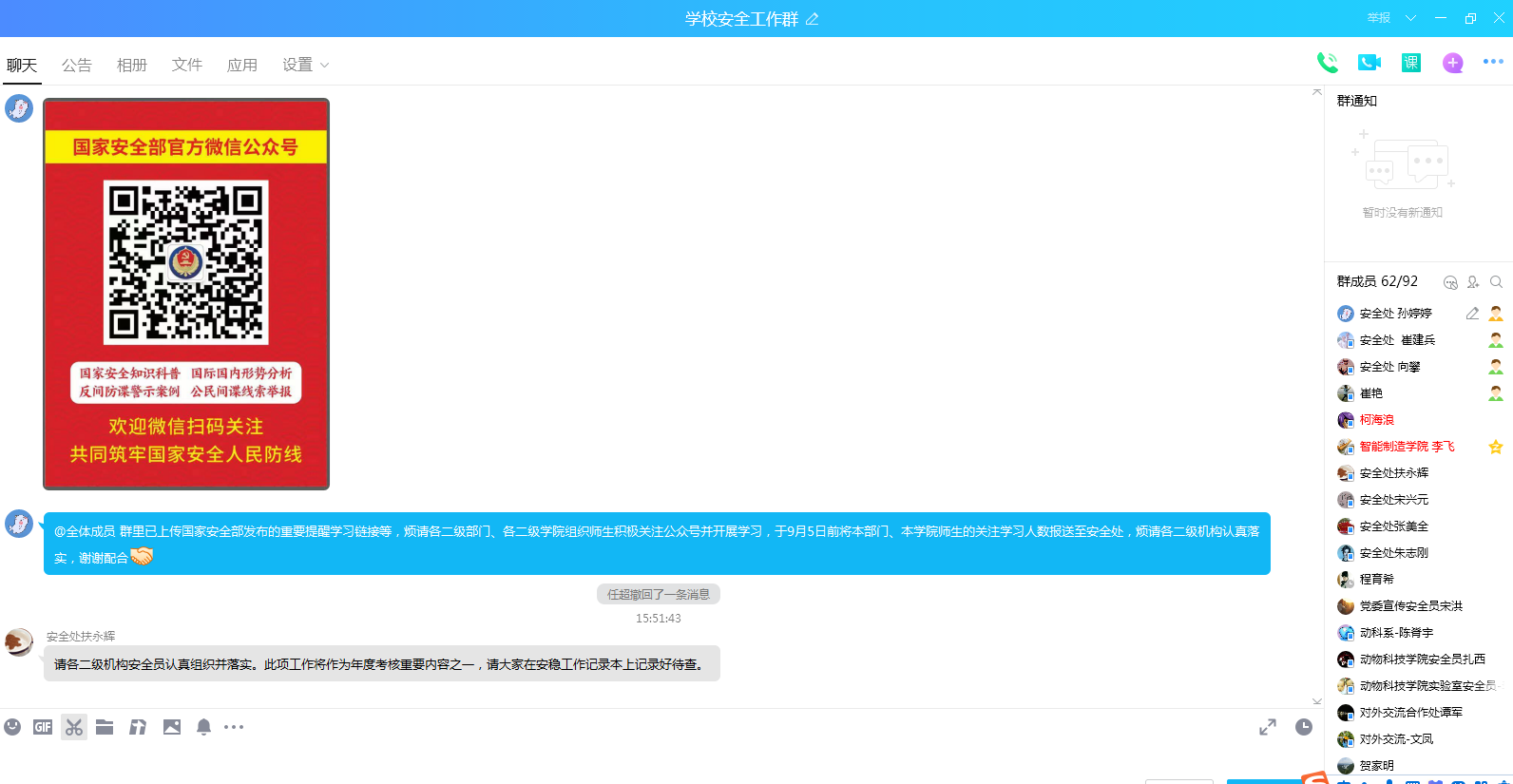This screenshot has width=1513, height=784.
Task: Open the emoji picker
Action: (x=12, y=727)
